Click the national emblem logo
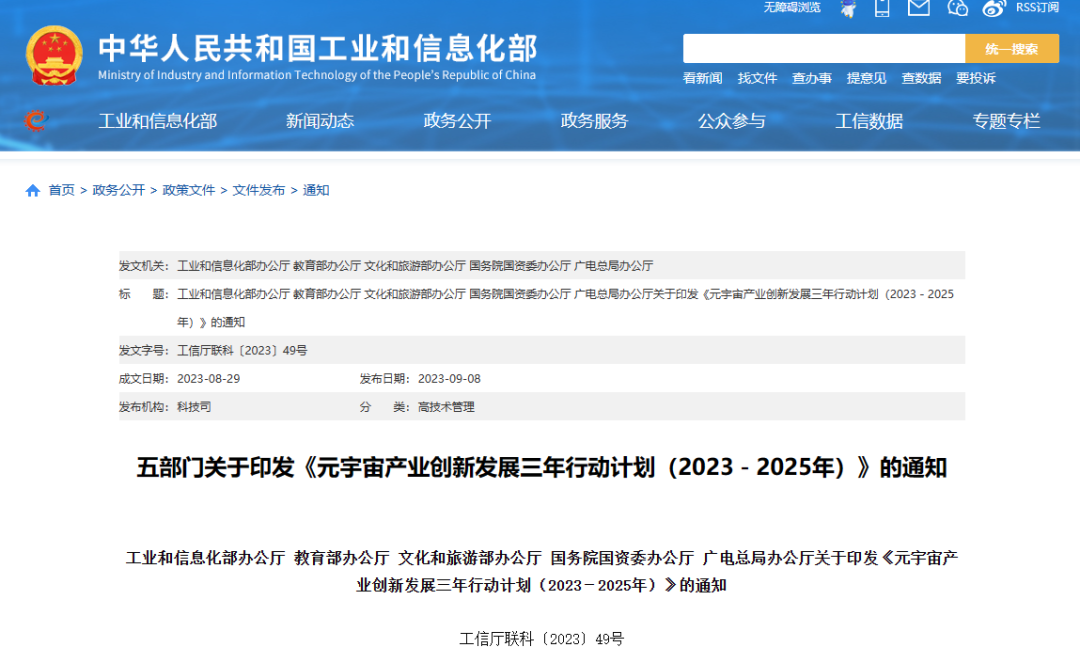This screenshot has width=1080, height=663. [x=55, y=57]
